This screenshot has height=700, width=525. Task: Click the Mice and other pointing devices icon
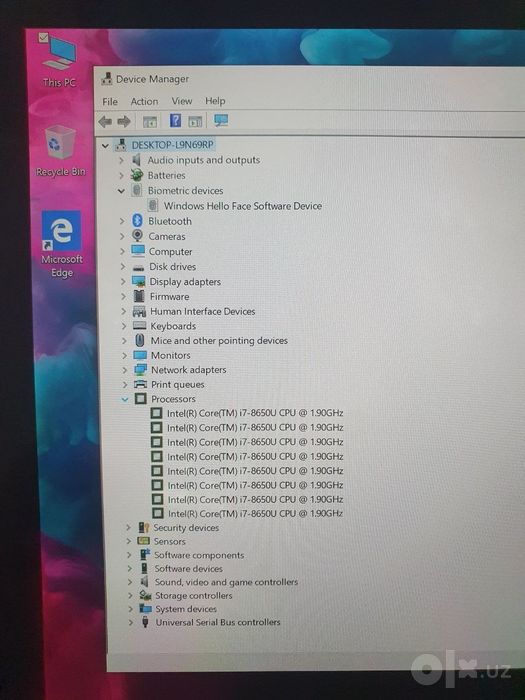[140, 341]
